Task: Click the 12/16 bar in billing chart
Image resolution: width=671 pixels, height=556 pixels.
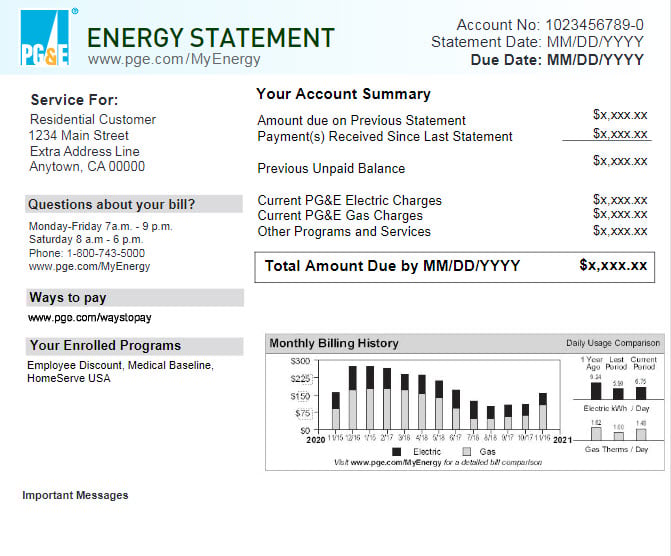Action: point(353,398)
